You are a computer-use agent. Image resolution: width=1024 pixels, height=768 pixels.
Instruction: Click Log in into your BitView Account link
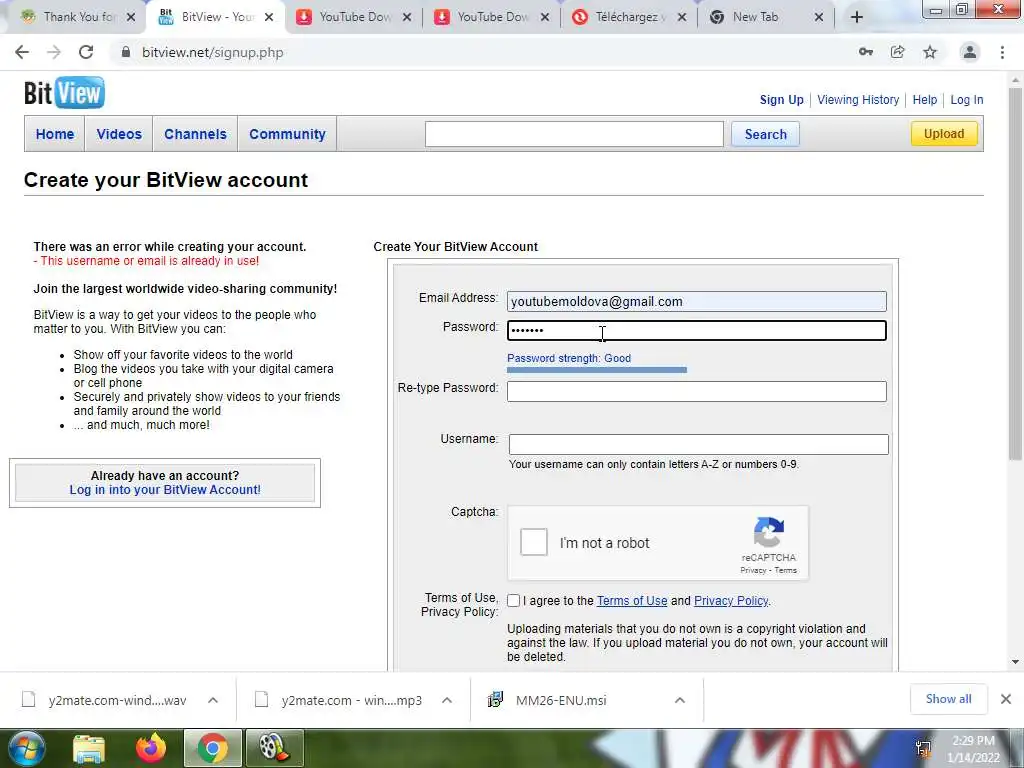tap(165, 490)
